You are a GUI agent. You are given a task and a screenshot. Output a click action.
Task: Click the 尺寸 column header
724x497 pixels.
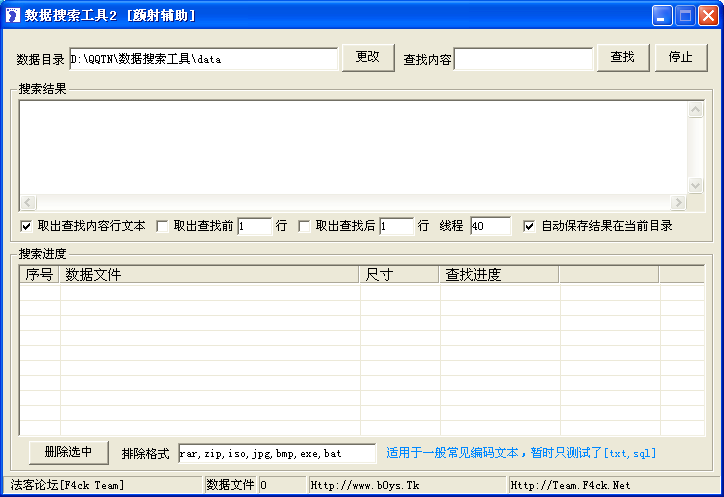click(399, 275)
